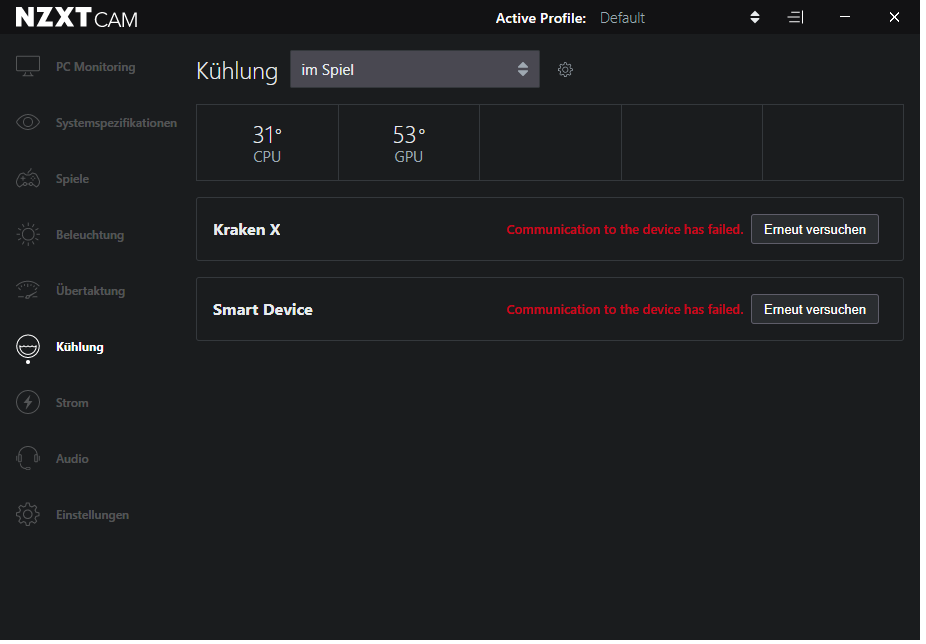Switch to Übertaktung section
The width and height of the screenshot is (926, 644).
click(x=90, y=291)
